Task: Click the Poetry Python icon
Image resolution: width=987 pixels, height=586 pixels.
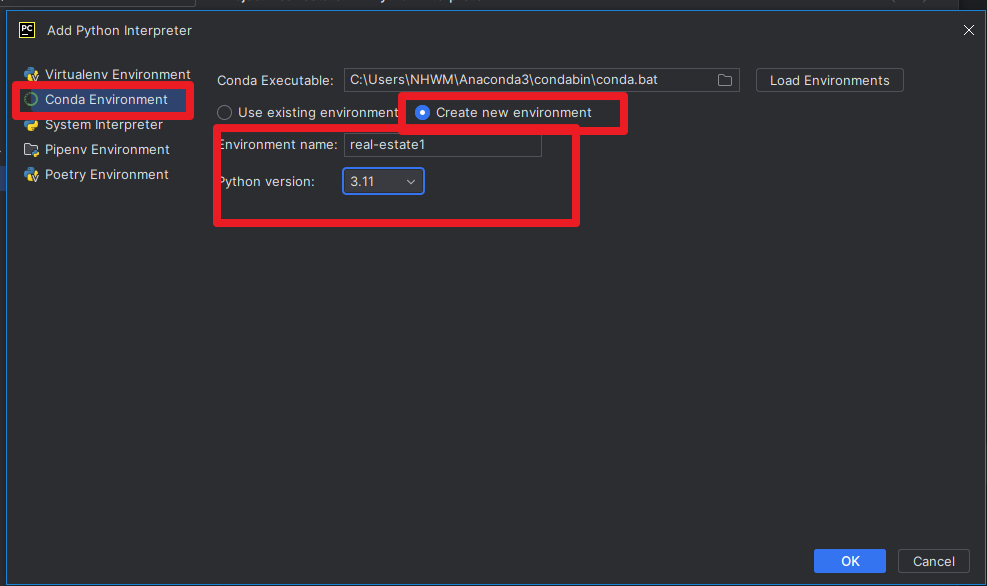Action: [31, 175]
